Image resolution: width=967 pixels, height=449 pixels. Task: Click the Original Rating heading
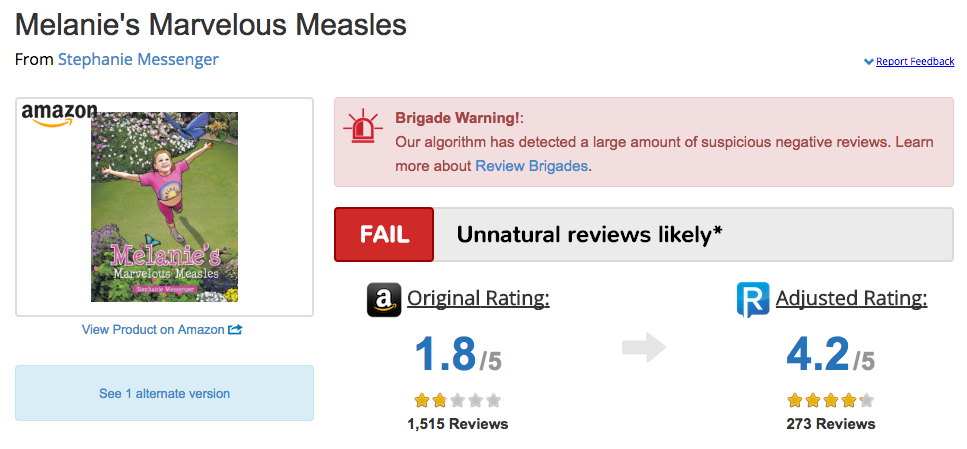point(478,299)
